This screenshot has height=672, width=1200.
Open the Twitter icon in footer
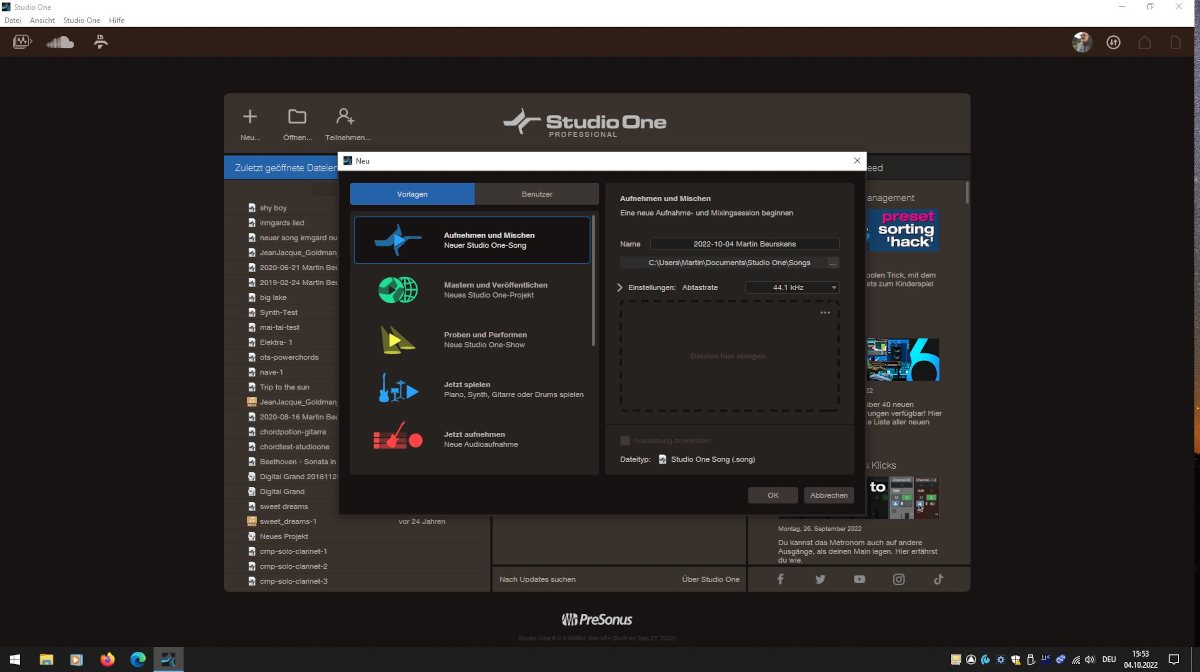coord(820,579)
